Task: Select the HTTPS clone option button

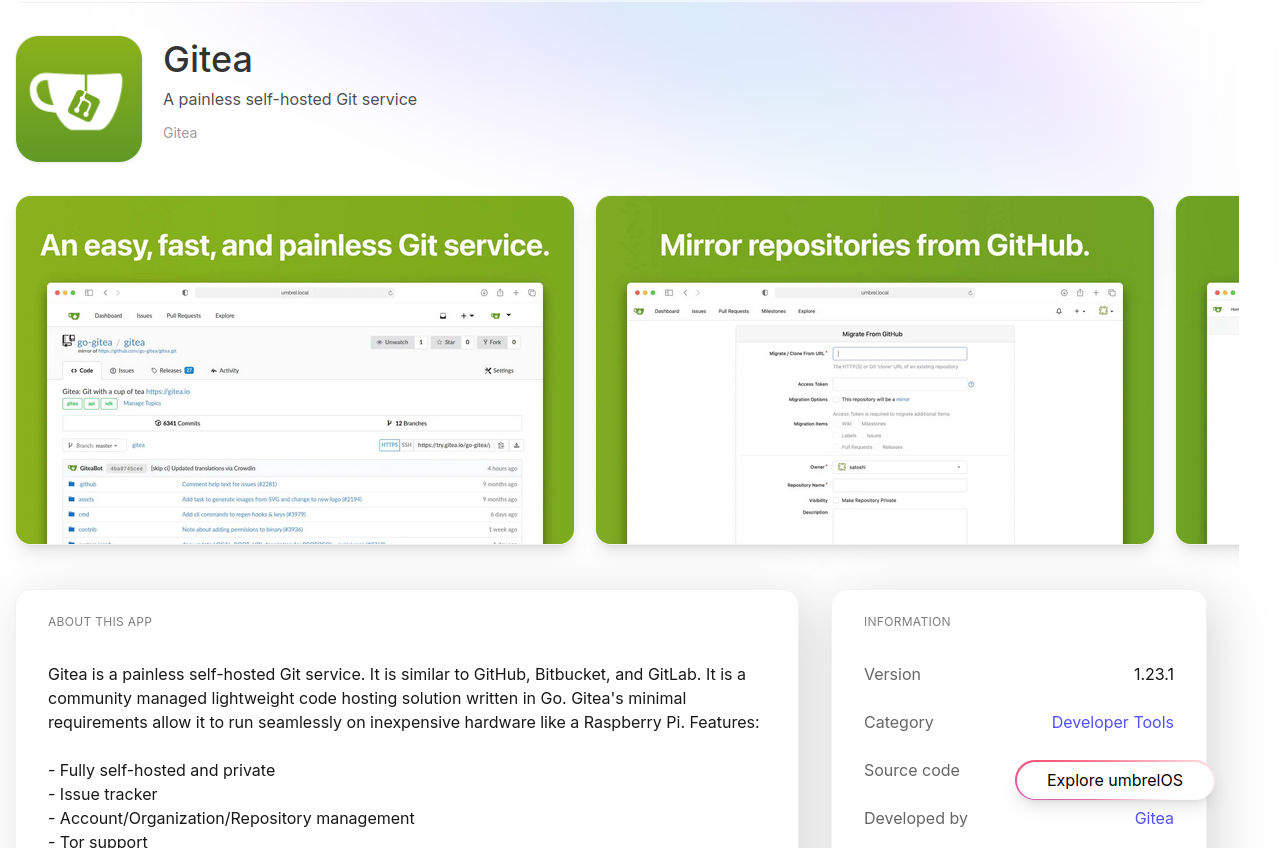Action: 389,445
